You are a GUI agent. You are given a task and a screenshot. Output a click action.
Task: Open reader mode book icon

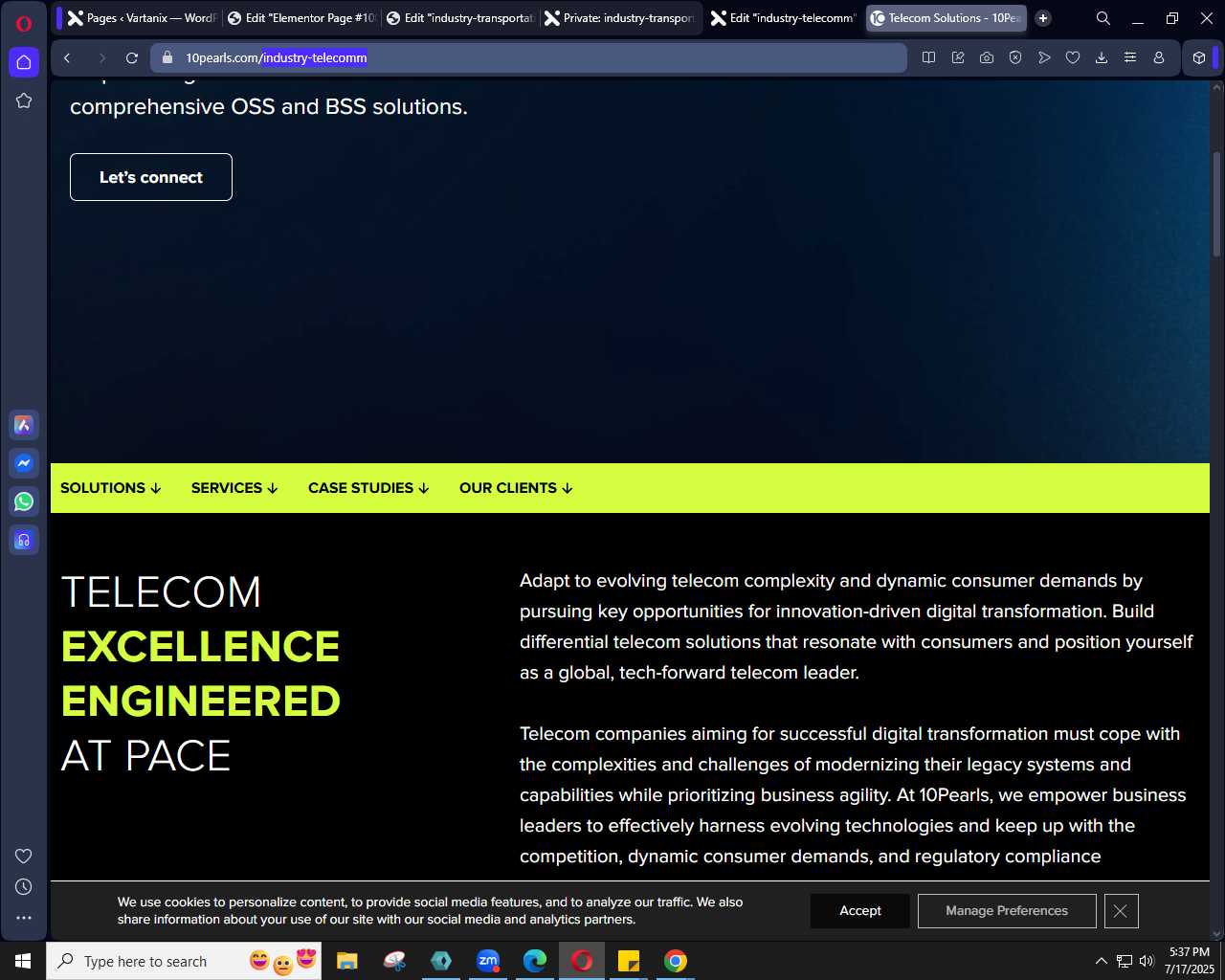pyautogui.click(x=928, y=57)
